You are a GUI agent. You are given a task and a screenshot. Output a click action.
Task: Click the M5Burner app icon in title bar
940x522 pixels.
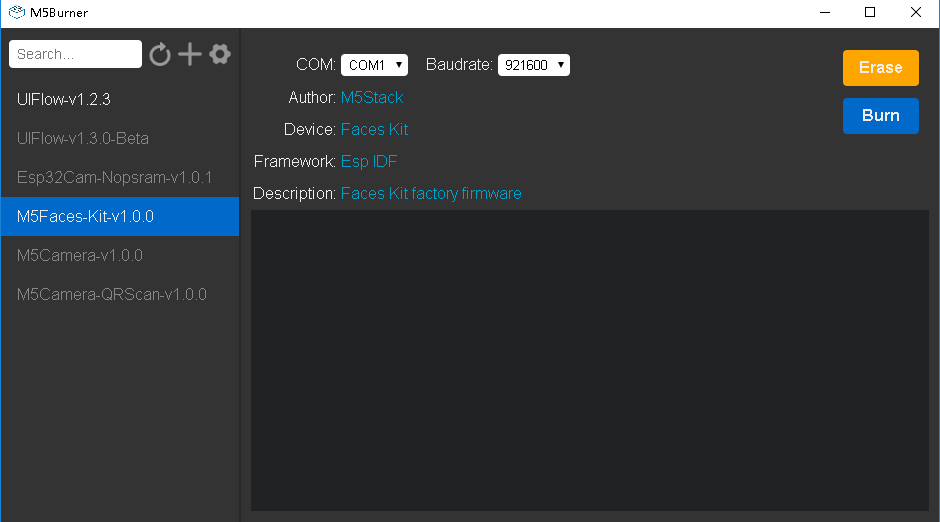tap(17, 12)
